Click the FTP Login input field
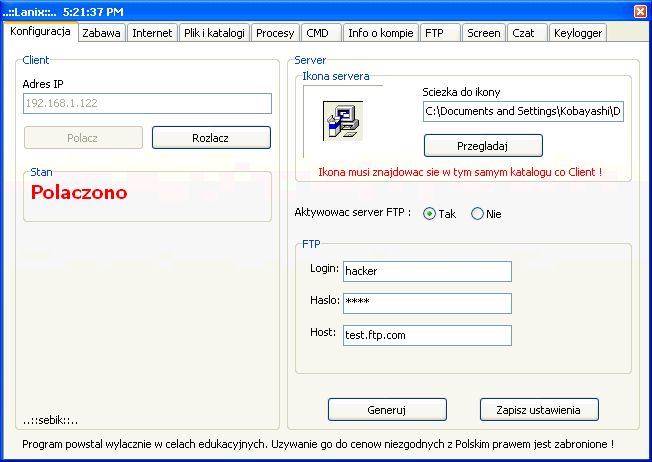The width and height of the screenshot is (652, 462). (427, 272)
